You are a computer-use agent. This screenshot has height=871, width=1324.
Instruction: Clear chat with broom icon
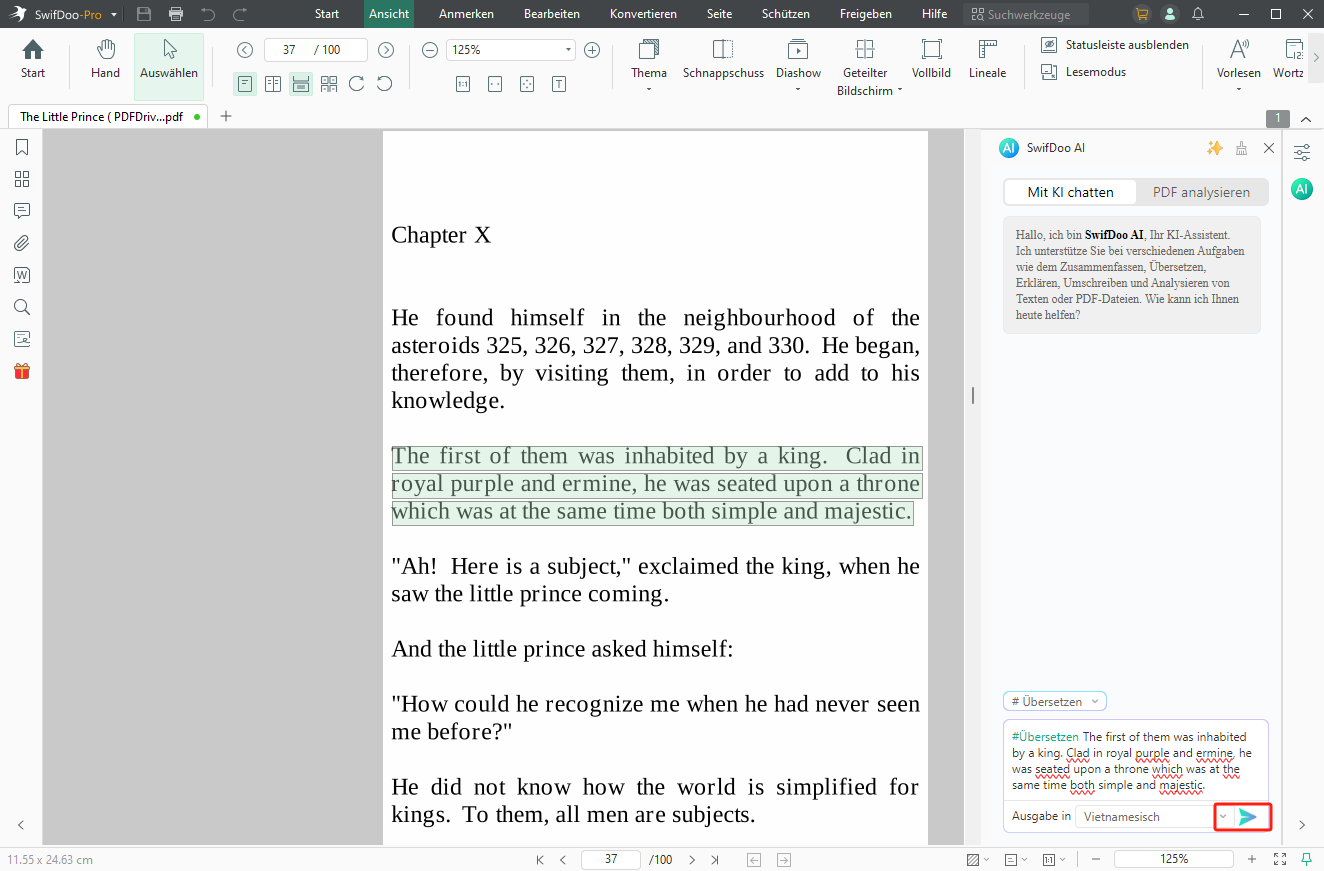click(x=1242, y=148)
